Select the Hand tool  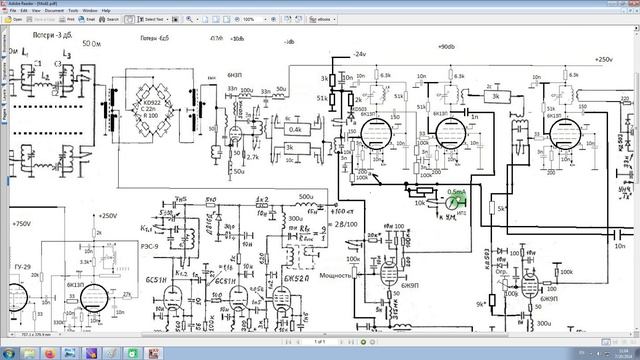129,19
